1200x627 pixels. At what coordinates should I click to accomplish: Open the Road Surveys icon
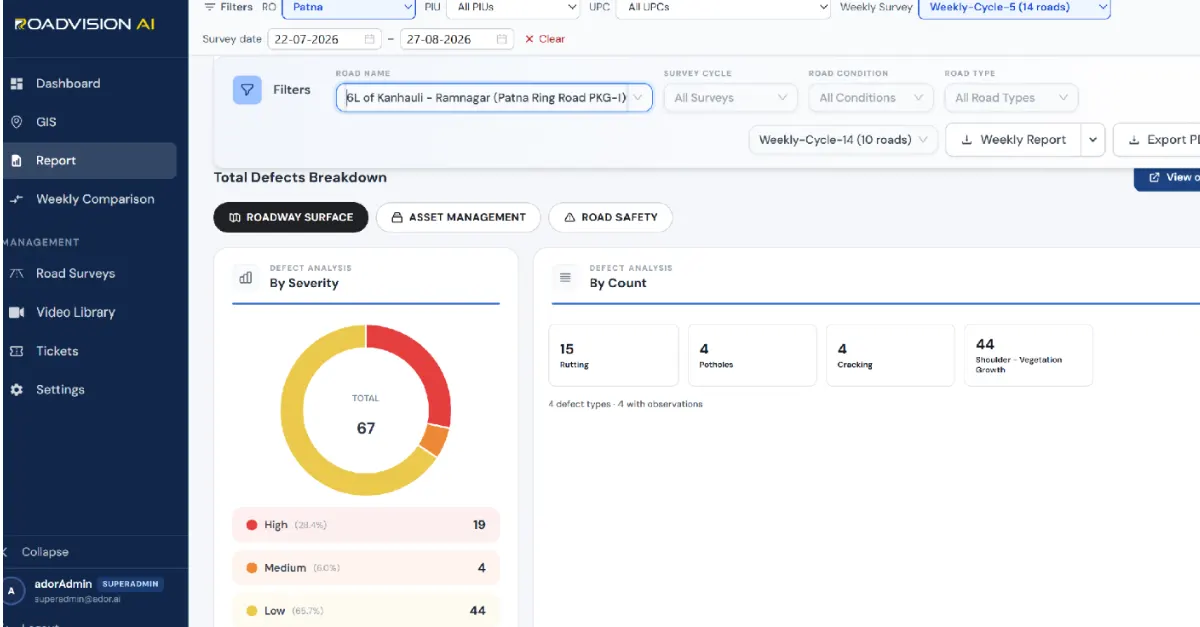pos(16,273)
